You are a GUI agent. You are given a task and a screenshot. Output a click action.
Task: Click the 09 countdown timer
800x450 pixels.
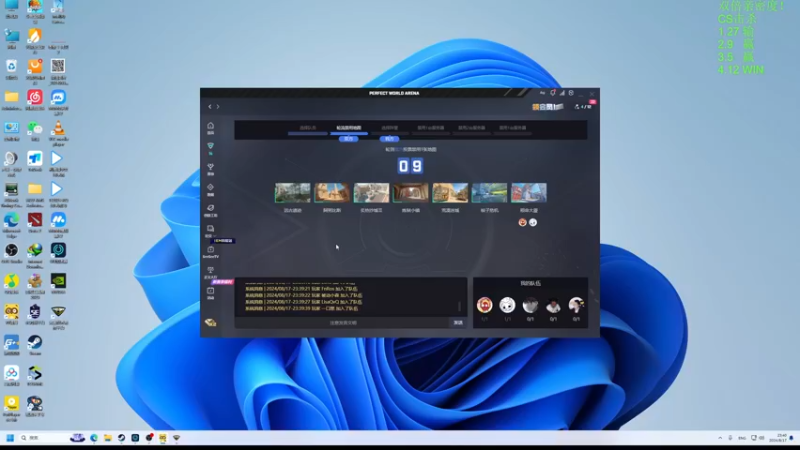(x=410, y=166)
